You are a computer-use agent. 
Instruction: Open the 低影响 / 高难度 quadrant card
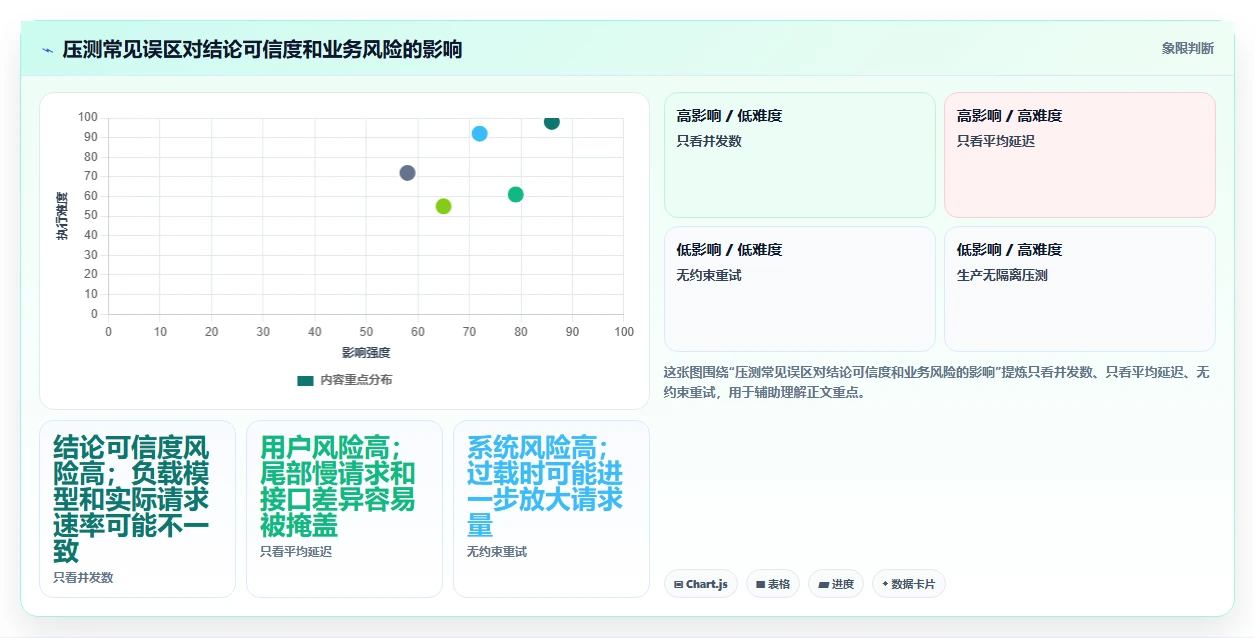[1080, 289]
